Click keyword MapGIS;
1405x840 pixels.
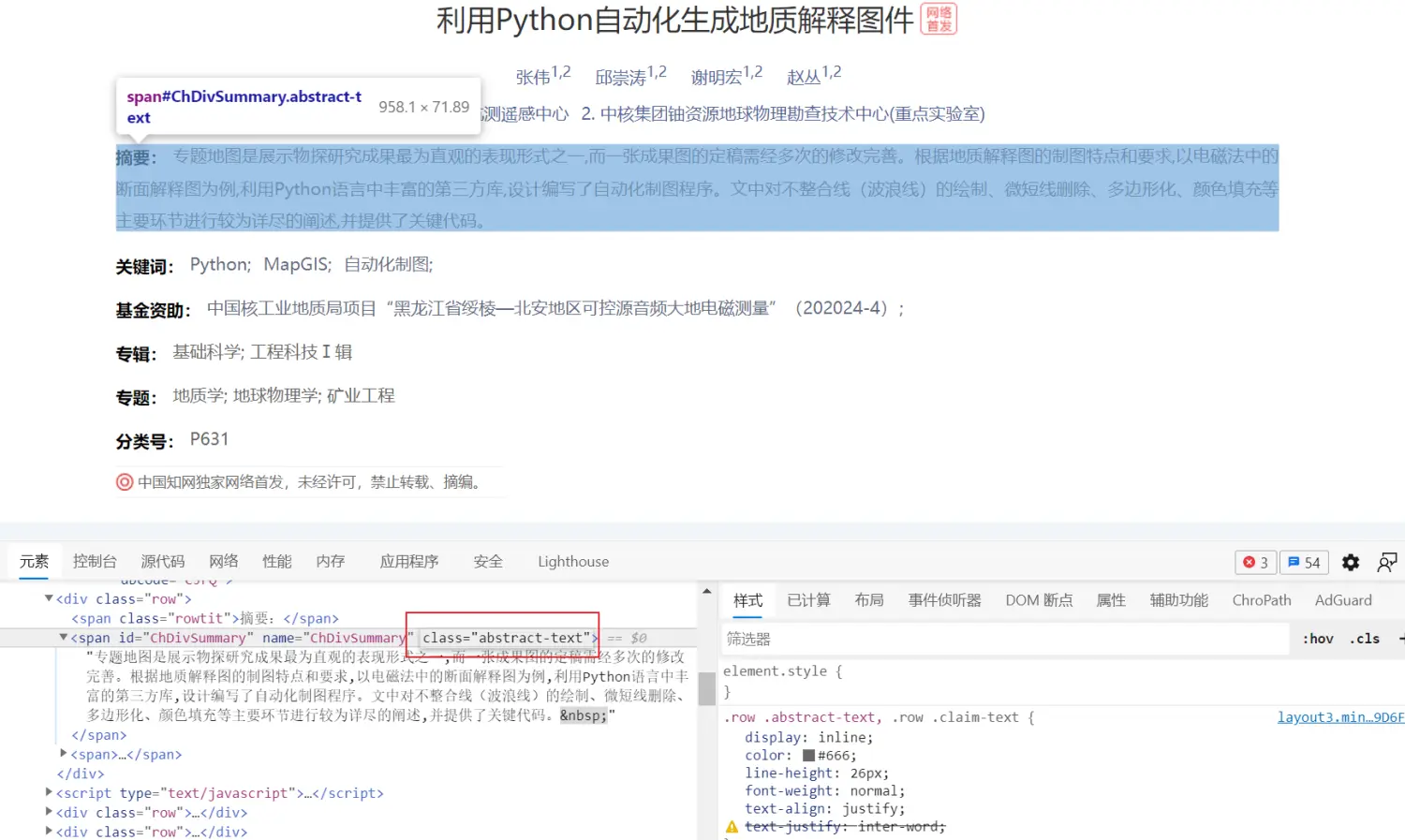coord(297,265)
